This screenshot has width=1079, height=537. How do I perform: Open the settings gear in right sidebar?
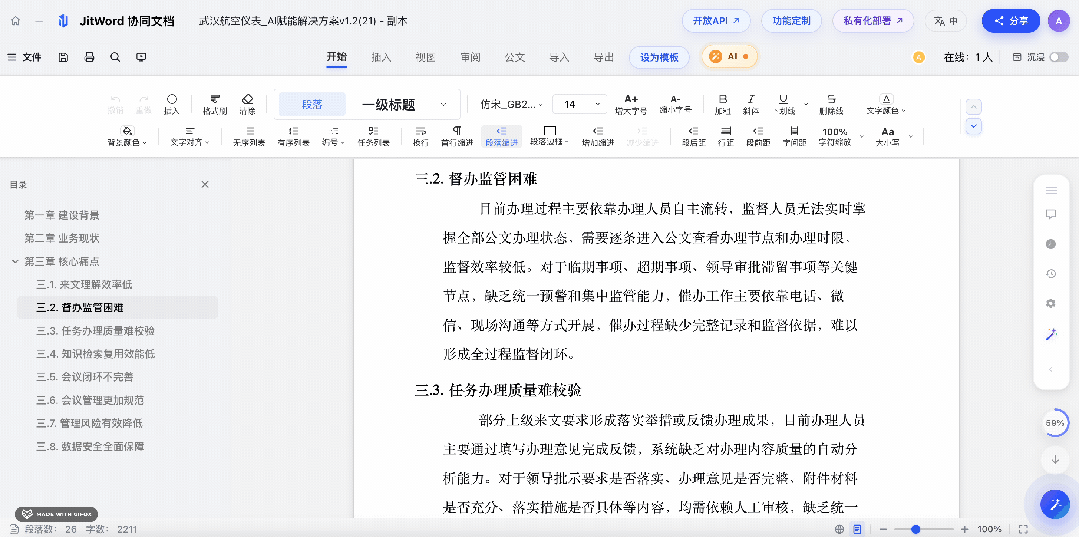[1051, 304]
